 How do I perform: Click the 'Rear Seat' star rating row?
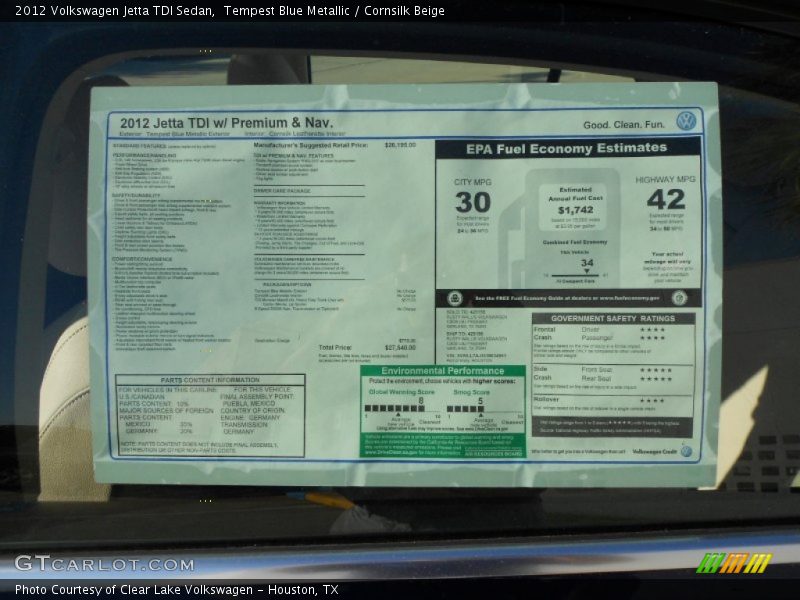[x=627, y=379]
